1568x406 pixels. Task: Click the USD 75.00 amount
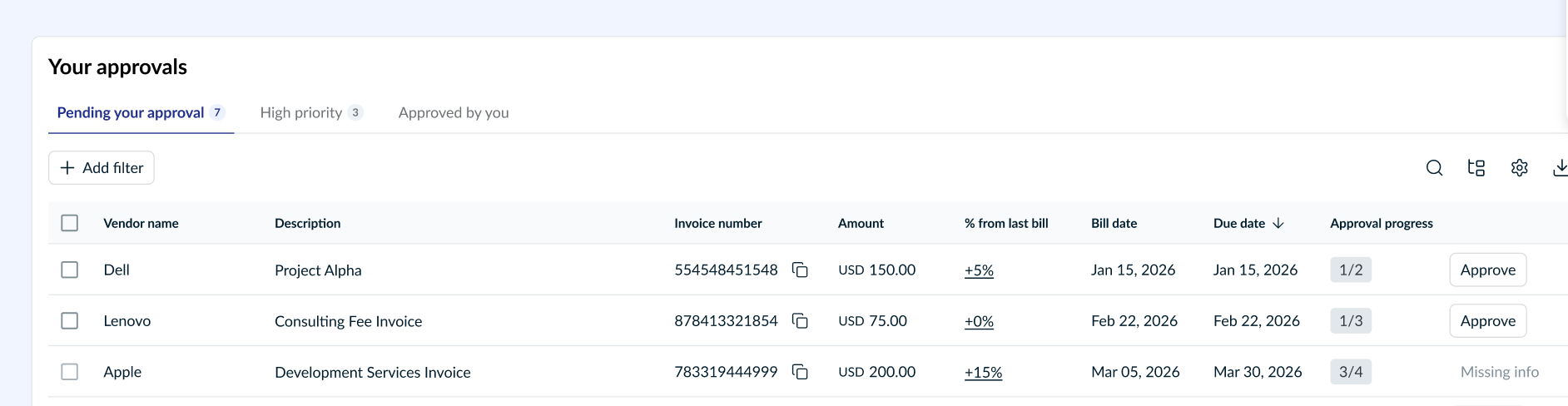(872, 321)
